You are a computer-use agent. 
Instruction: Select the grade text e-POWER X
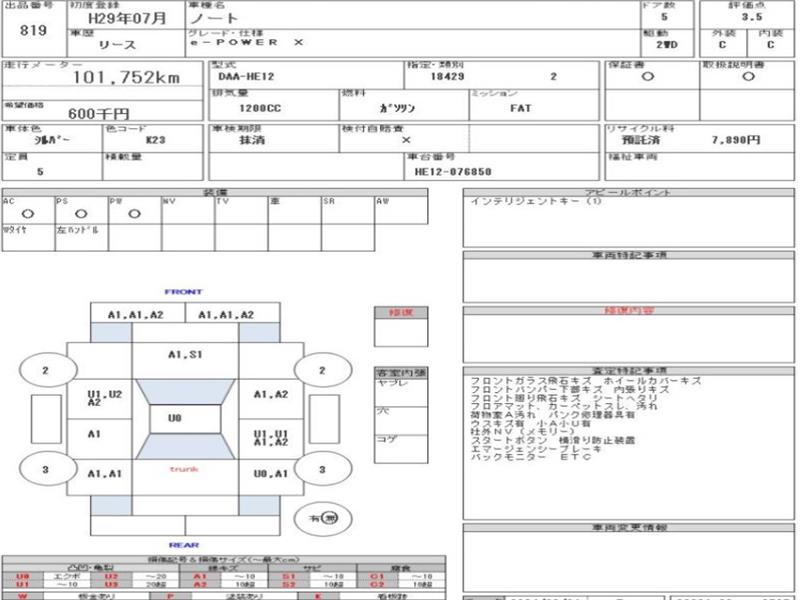(x=246, y=42)
